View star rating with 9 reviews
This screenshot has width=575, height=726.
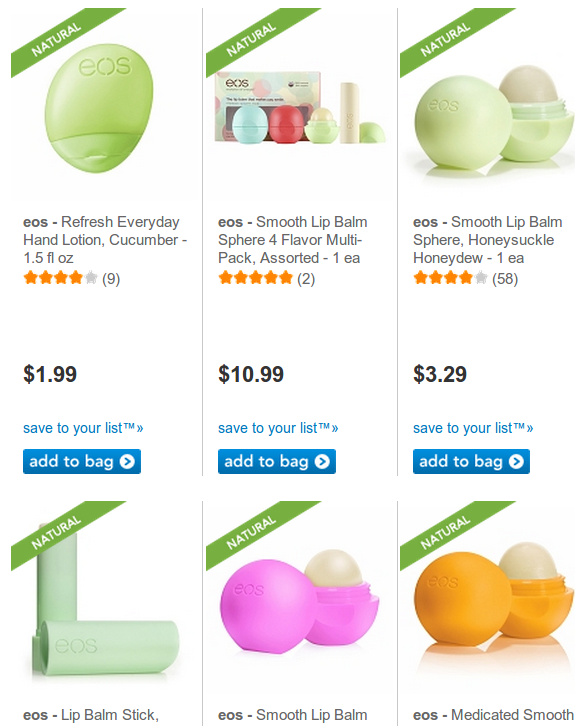(x=72, y=278)
